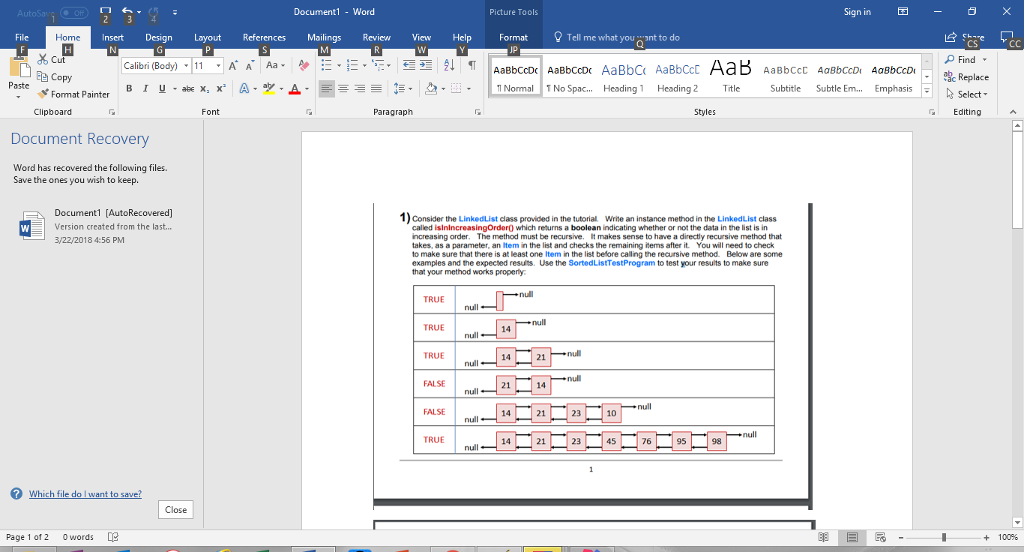
Task: Activate the Format Painter brush
Action: coord(43,94)
